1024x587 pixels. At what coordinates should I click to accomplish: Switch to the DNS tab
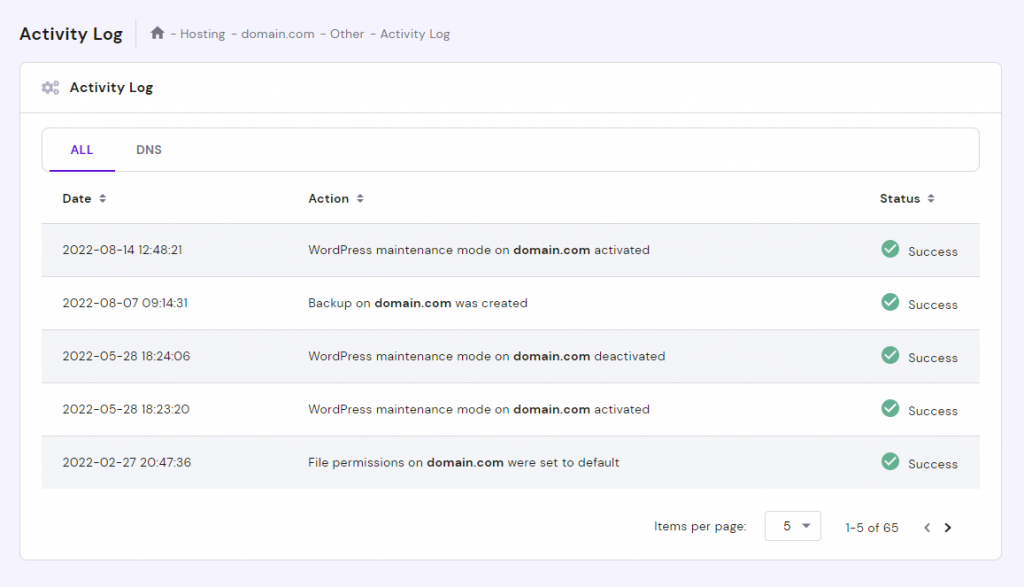[x=149, y=149]
